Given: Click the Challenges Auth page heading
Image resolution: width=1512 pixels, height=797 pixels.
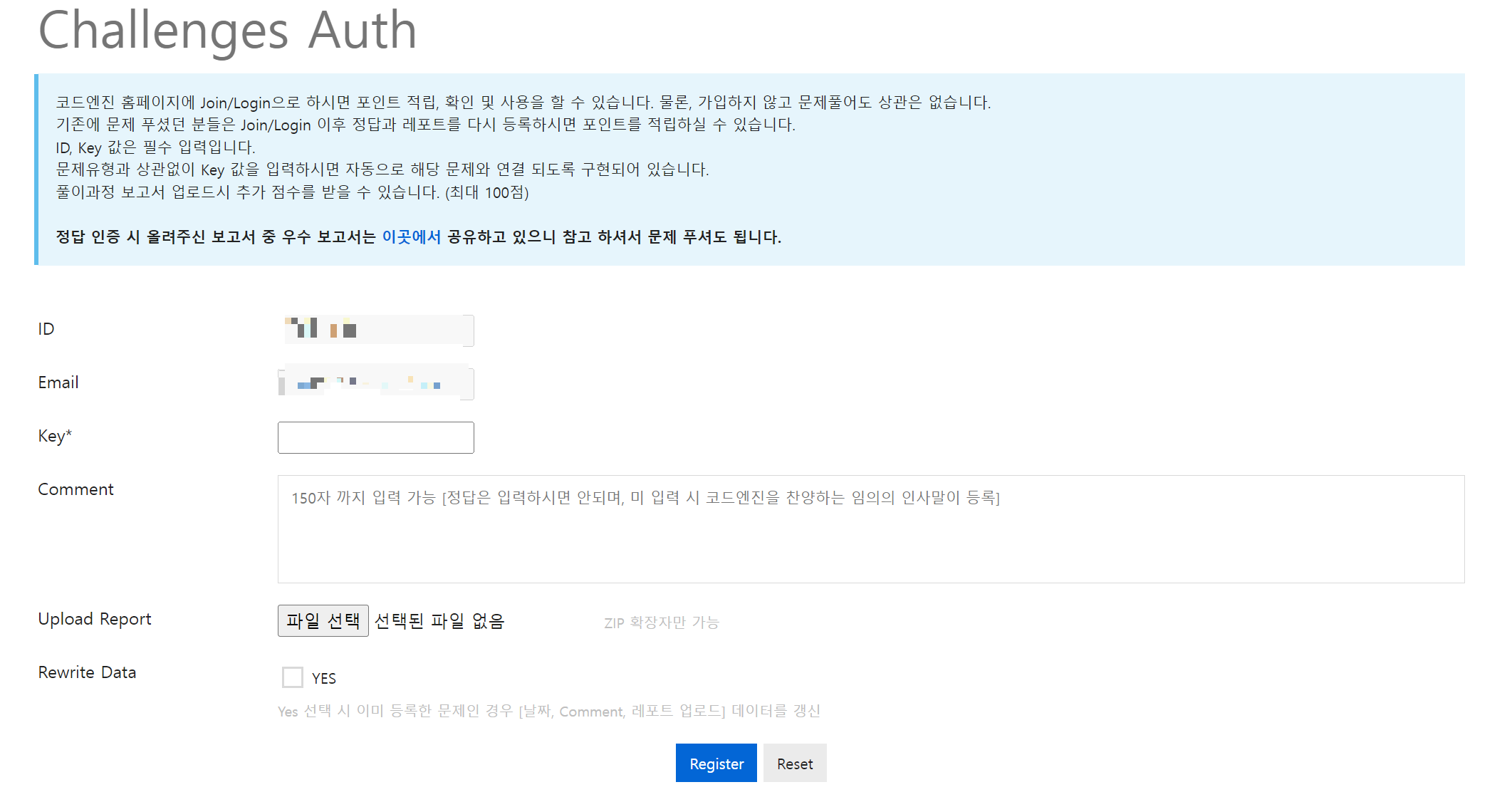Looking at the screenshot, I should pos(227,31).
